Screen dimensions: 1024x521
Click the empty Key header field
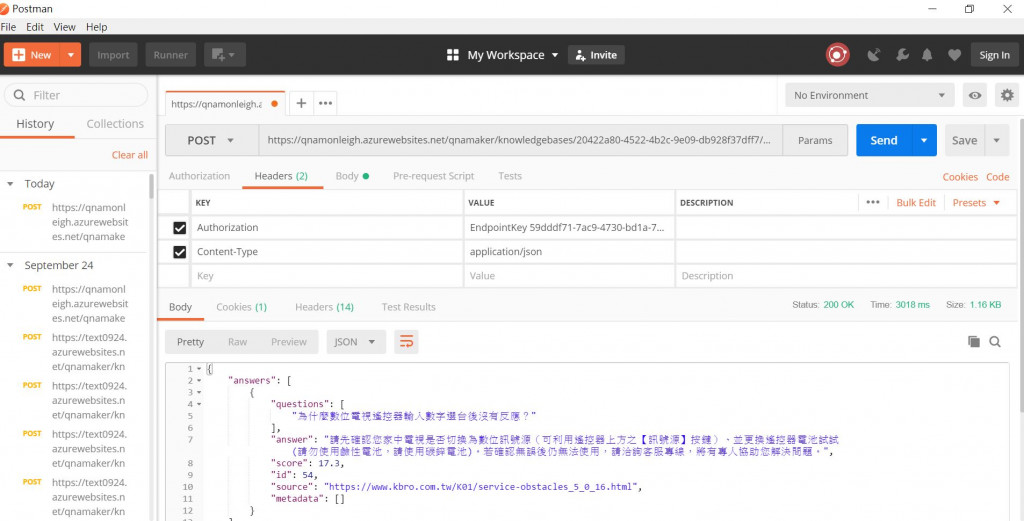coord(327,276)
